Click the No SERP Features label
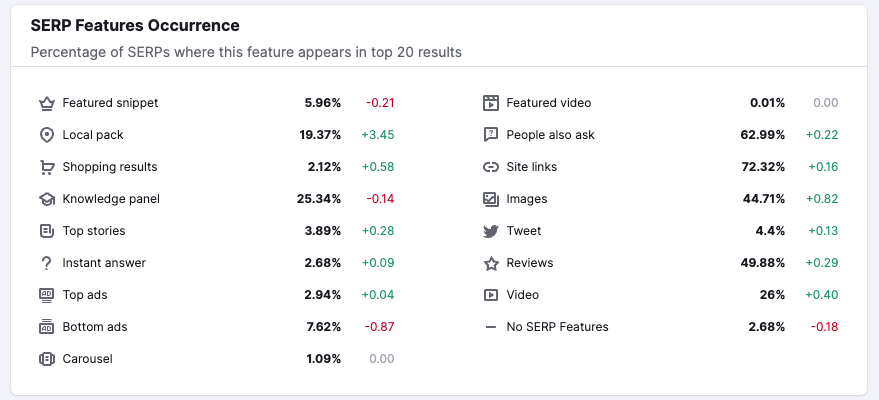Screen dimensions: 879x400 [557, 327]
